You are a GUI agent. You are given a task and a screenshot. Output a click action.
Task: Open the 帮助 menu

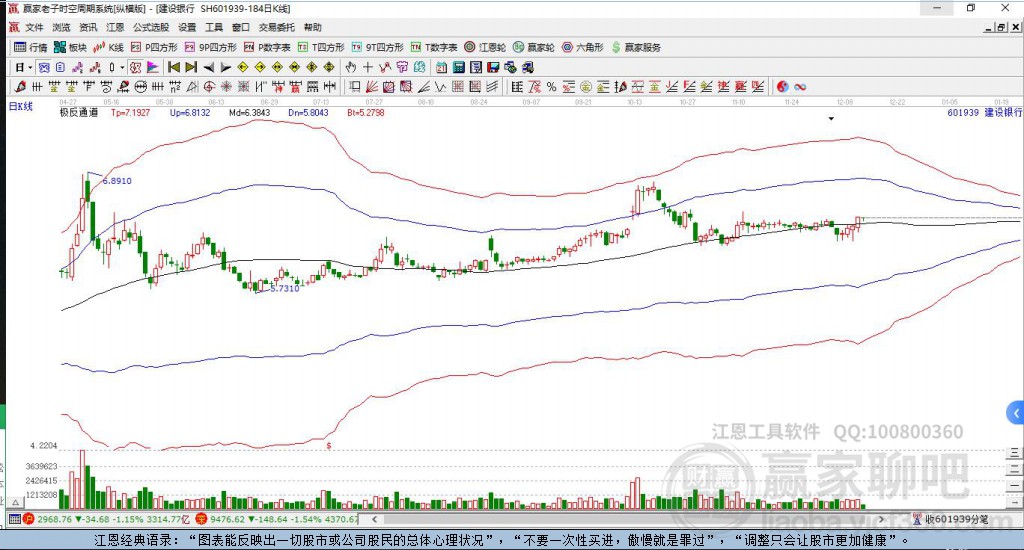[x=313, y=27]
